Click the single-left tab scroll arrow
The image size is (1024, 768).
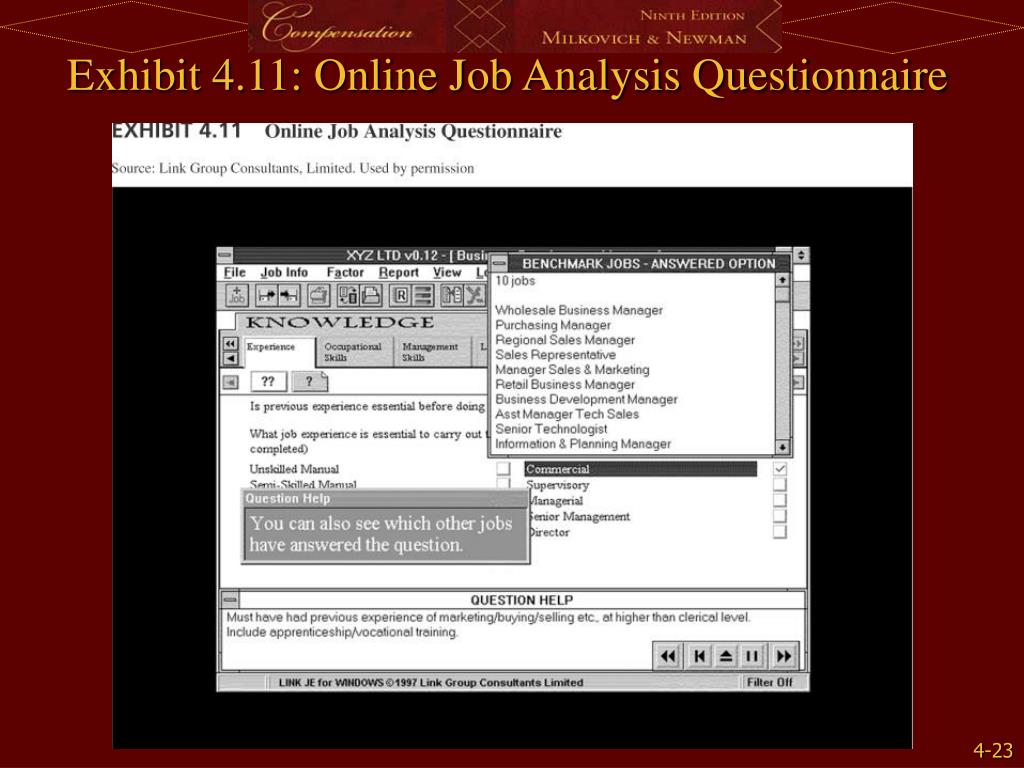click(230, 358)
